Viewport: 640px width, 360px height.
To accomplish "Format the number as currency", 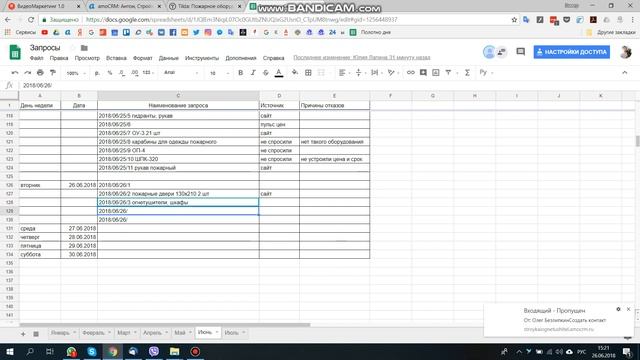I will [x=97, y=73].
